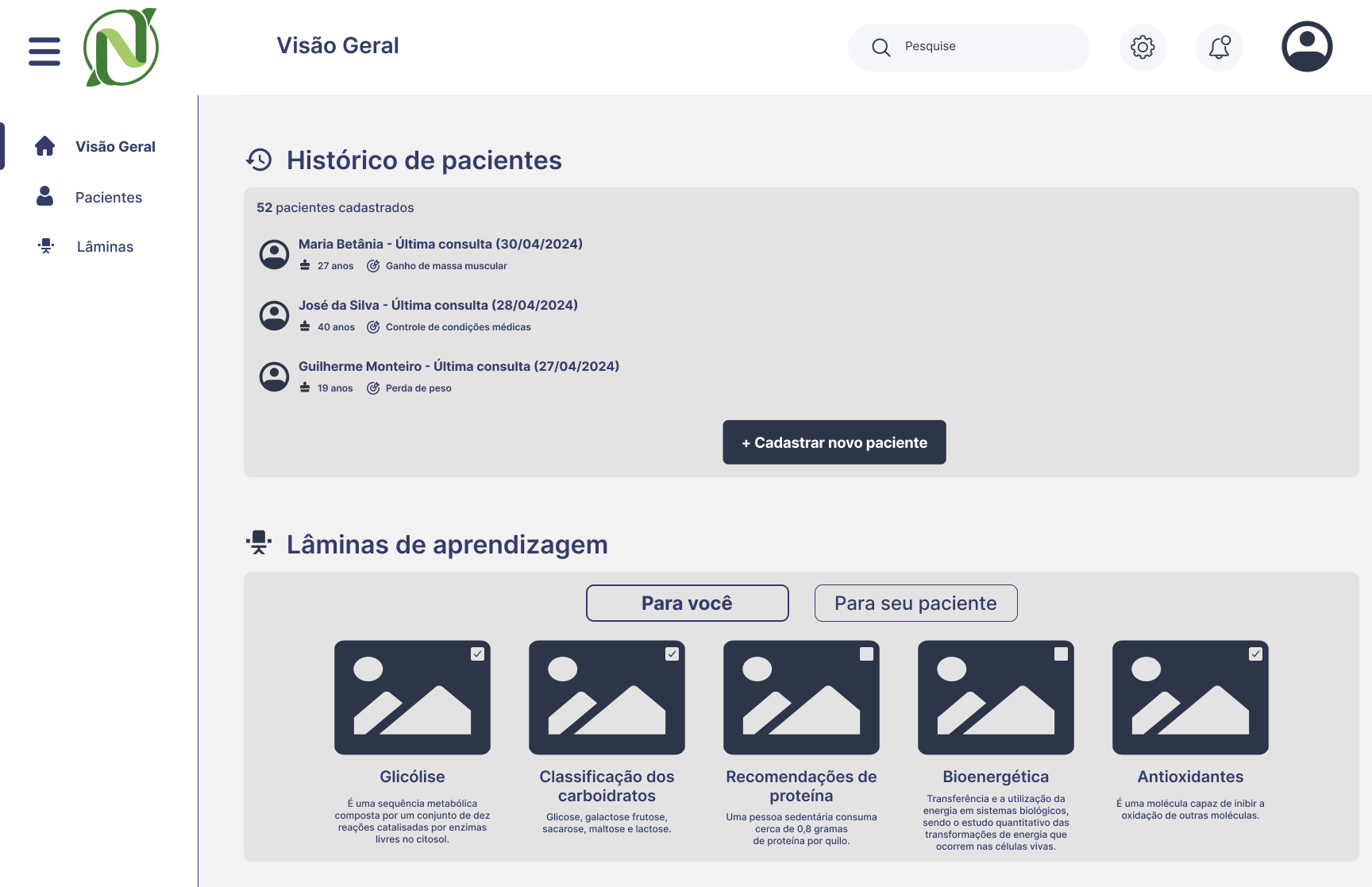Image resolution: width=1372 pixels, height=887 pixels.
Task: Check the Bioenergética card checkbox
Action: tap(1061, 654)
